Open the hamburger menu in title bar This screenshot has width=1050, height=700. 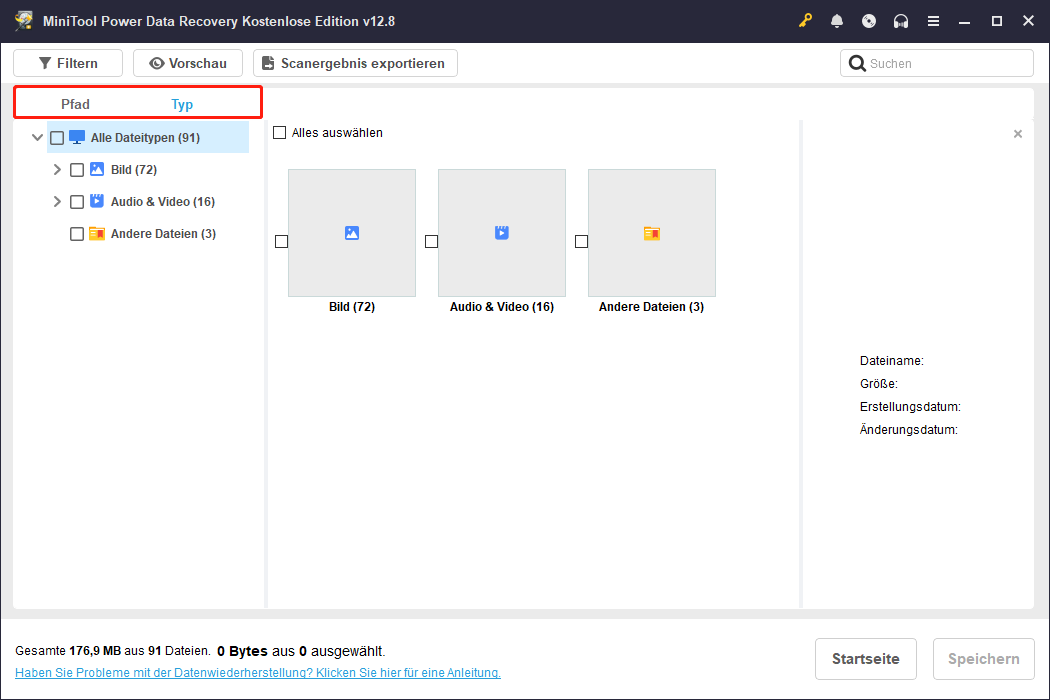[933, 20]
